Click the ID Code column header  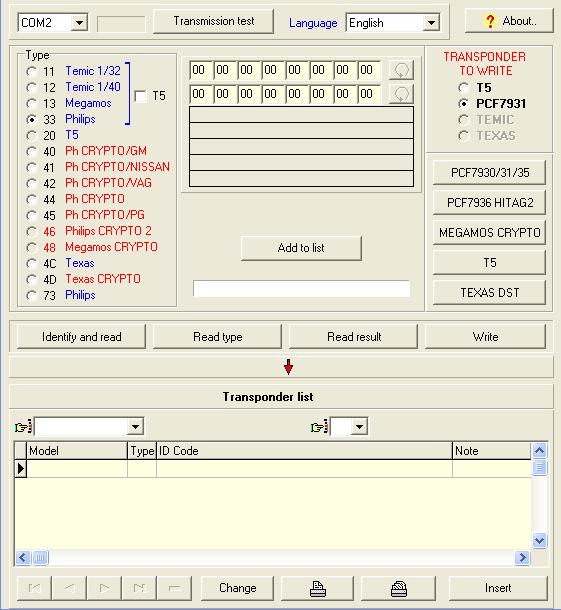(x=304, y=451)
